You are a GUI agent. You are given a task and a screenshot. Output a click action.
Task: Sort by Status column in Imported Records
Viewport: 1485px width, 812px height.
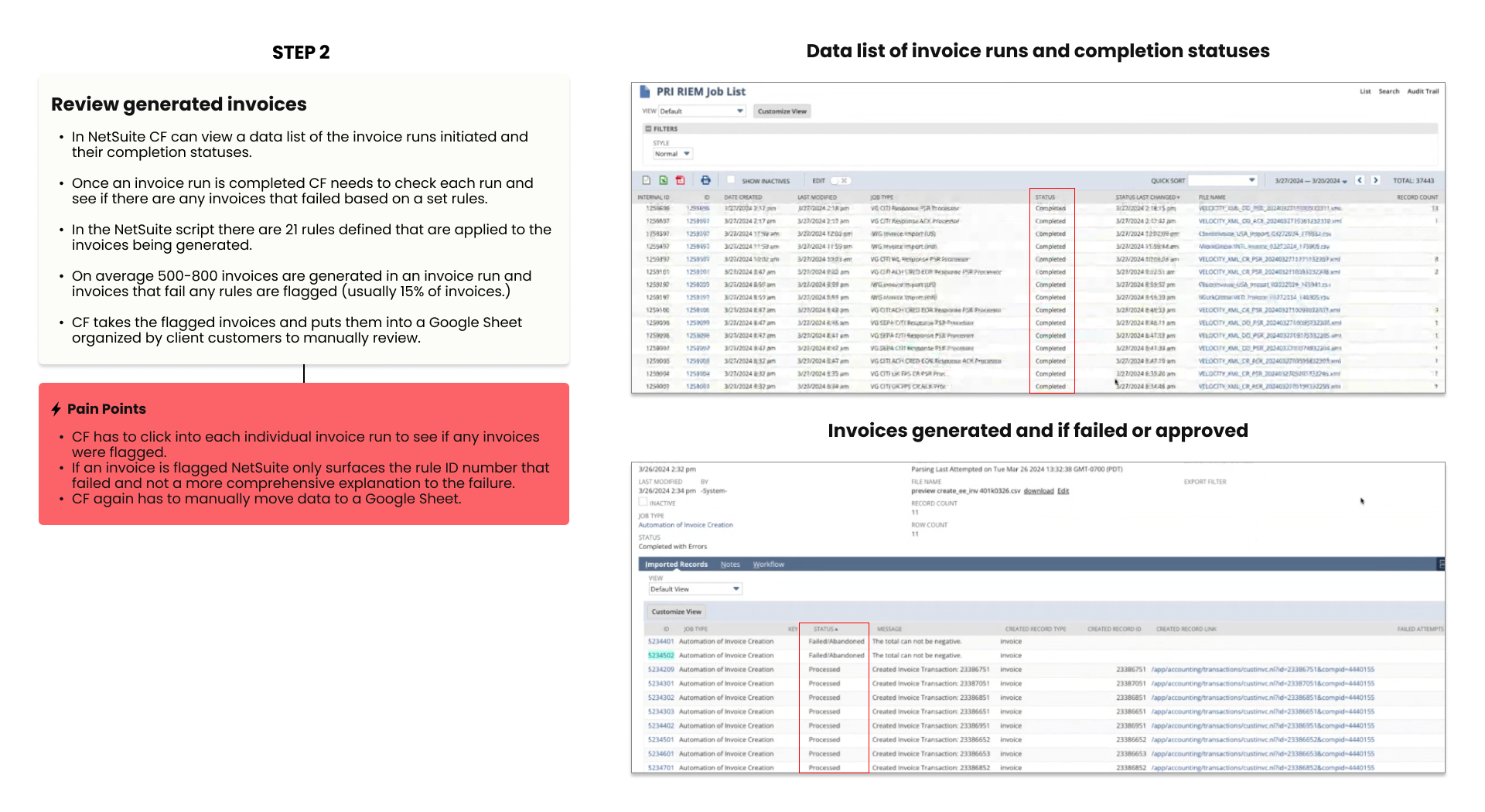825,629
